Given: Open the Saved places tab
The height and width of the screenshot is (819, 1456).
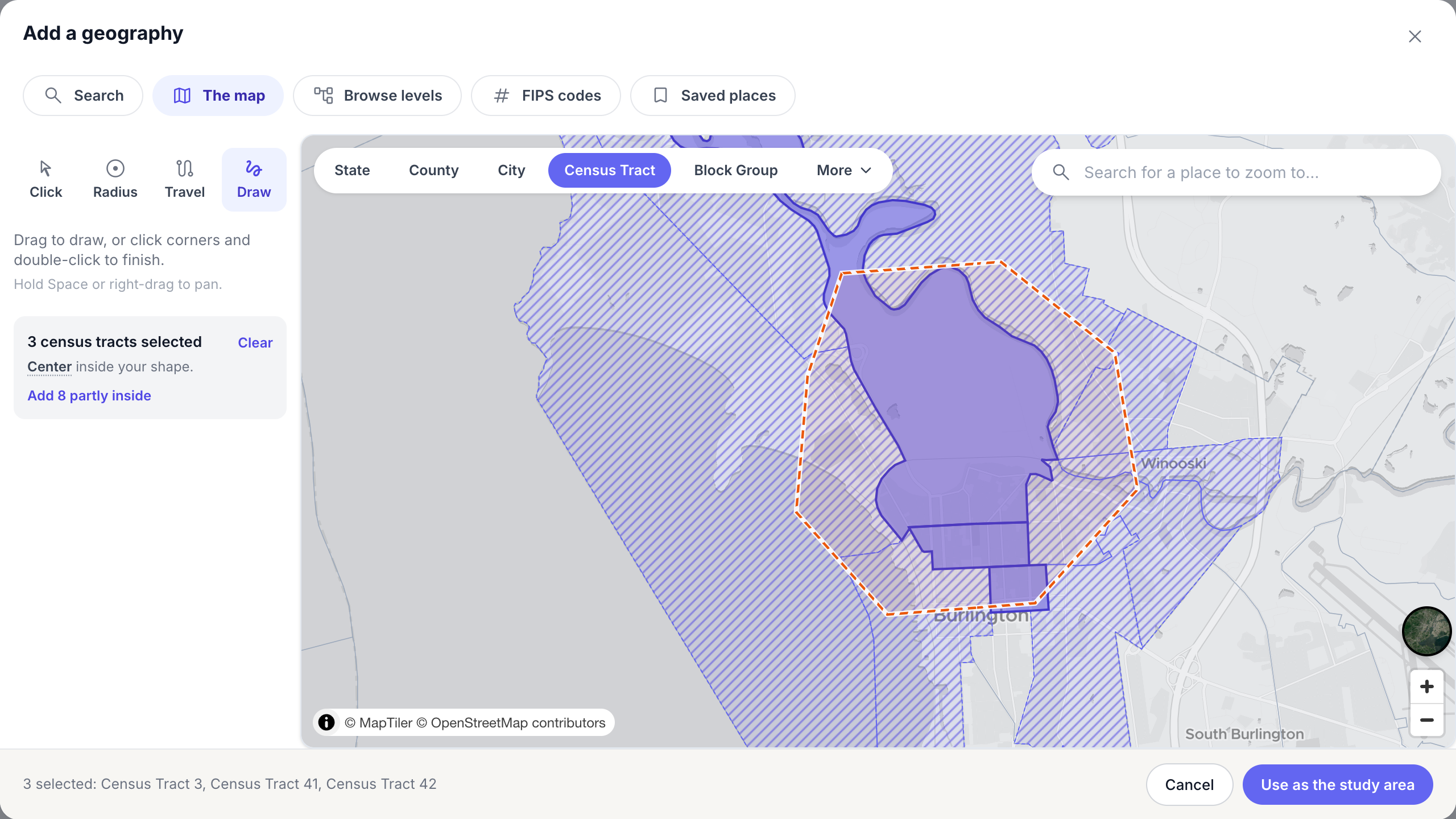Looking at the screenshot, I should coord(713,96).
